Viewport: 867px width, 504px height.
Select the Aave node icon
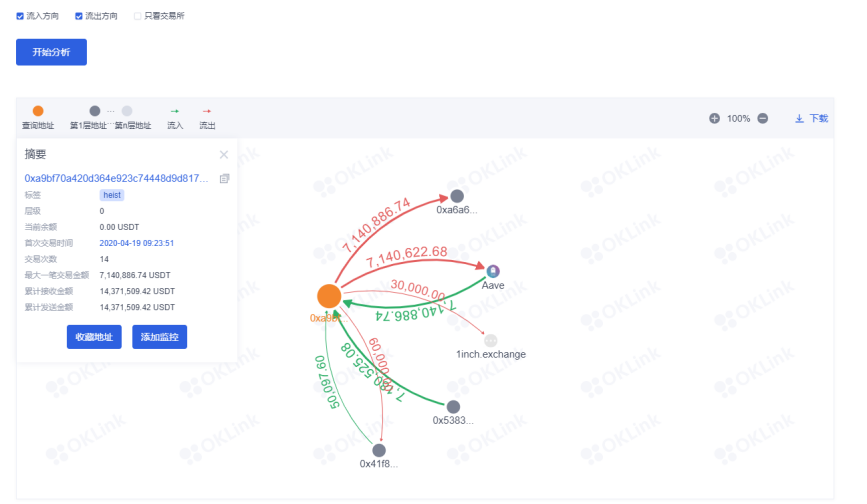click(492, 270)
